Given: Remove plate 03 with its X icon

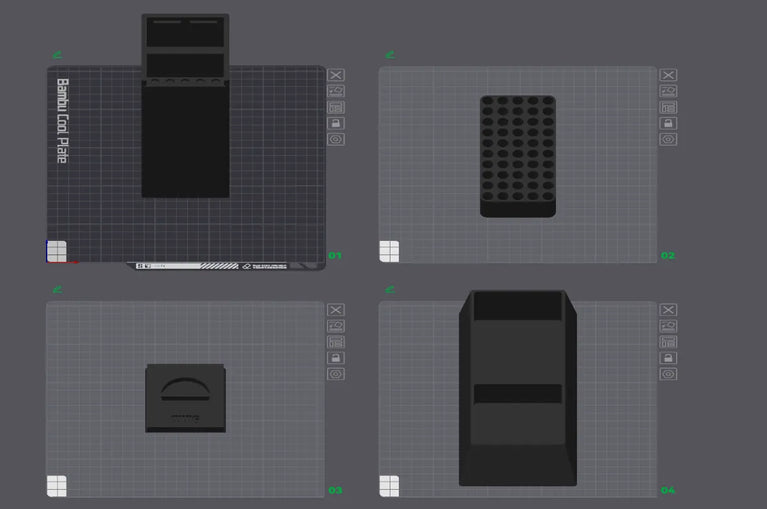Looking at the screenshot, I should tap(336, 310).
